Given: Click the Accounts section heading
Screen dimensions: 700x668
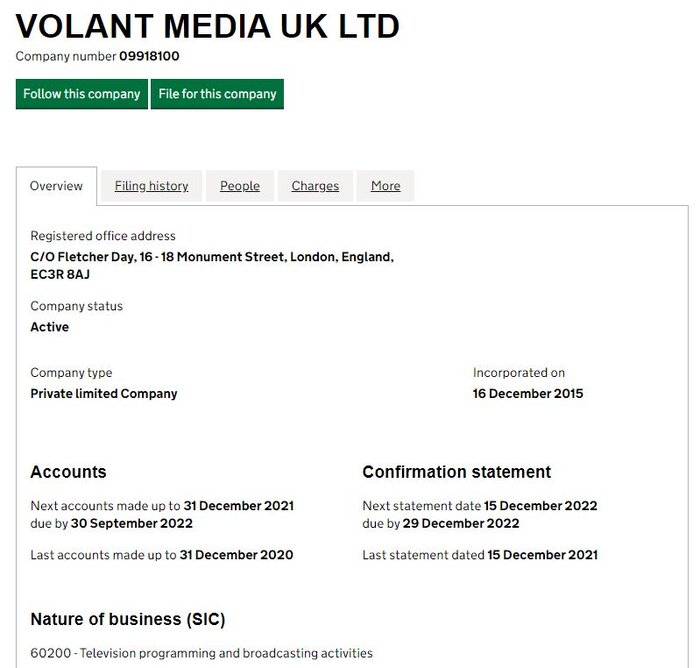Looking at the screenshot, I should coord(68,472).
